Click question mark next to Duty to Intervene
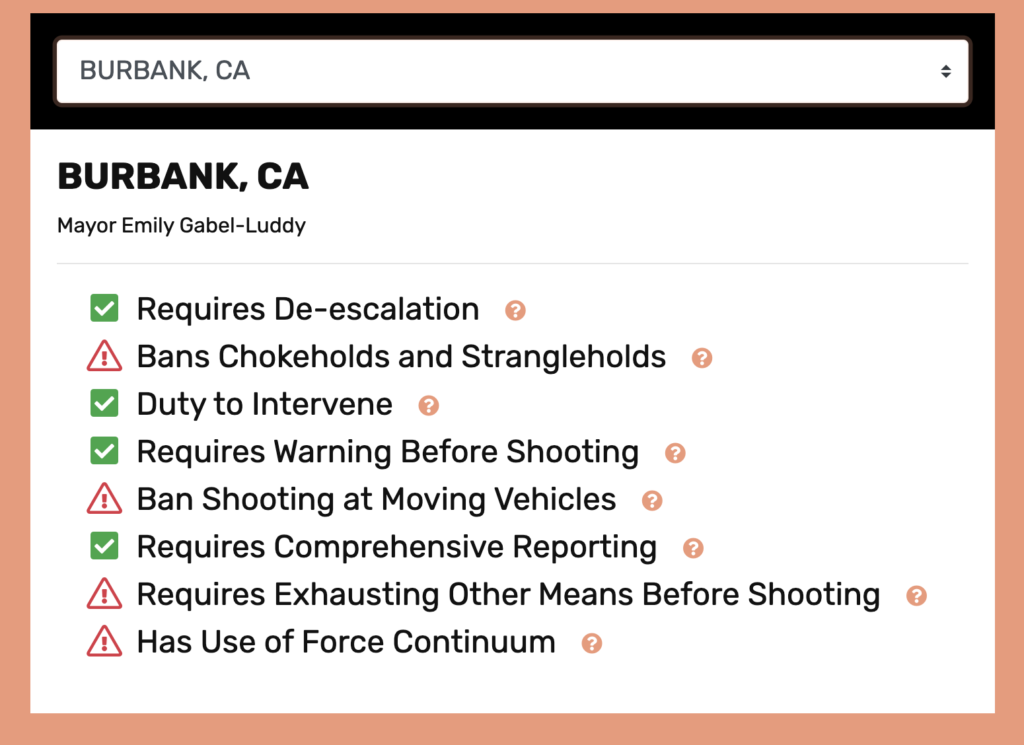 [428, 405]
